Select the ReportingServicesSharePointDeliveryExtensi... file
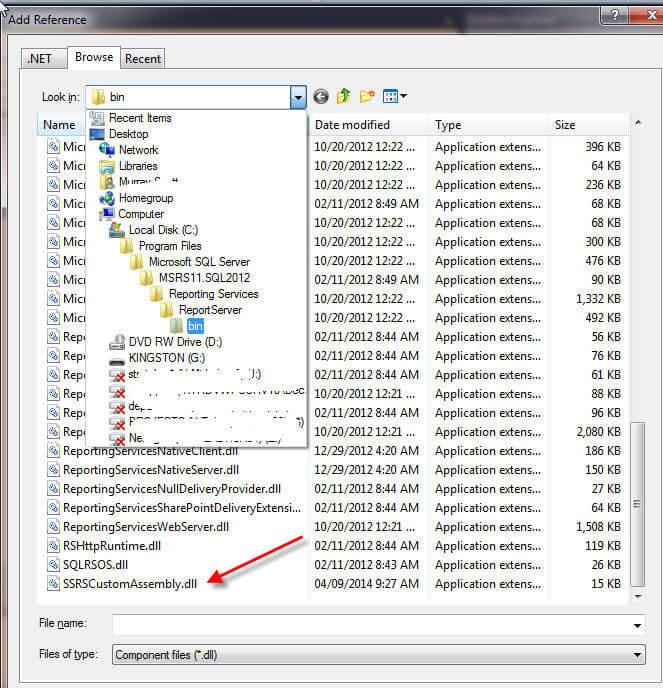Screen dimensions: 663x688 click(182, 508)
